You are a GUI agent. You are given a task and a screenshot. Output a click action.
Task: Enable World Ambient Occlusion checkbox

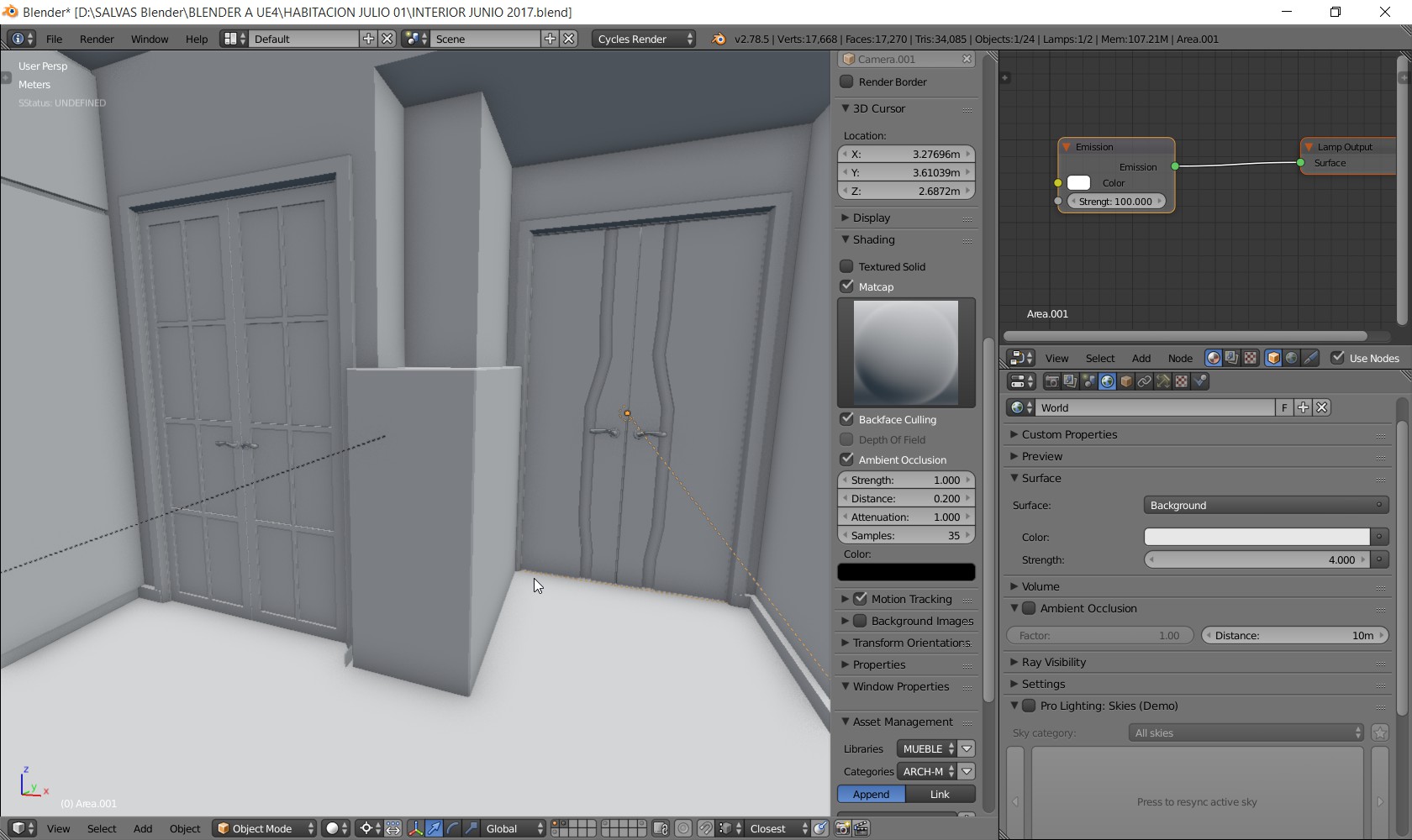(1029, 608)
